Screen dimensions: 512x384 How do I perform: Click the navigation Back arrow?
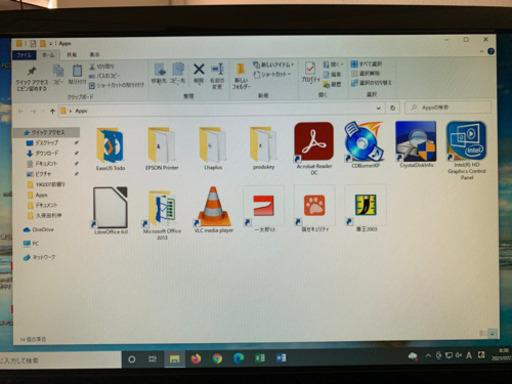(x=21, y=111)
